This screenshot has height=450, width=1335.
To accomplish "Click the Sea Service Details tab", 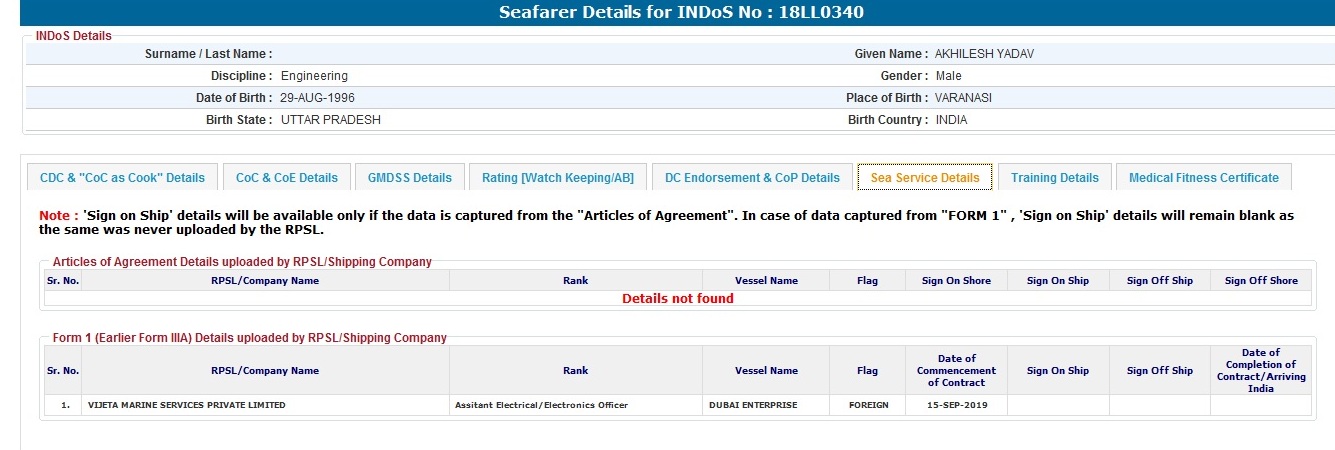I will (x=925, y=178).
